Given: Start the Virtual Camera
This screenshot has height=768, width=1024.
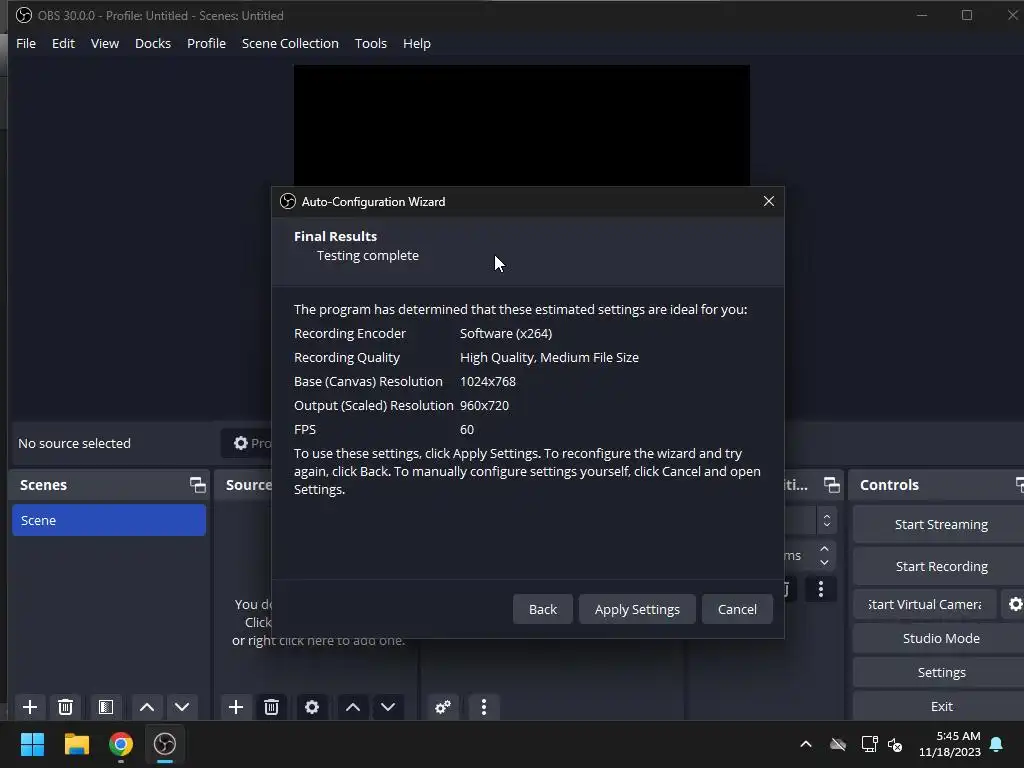Looking at the screenshot, I should click(925, 604).
